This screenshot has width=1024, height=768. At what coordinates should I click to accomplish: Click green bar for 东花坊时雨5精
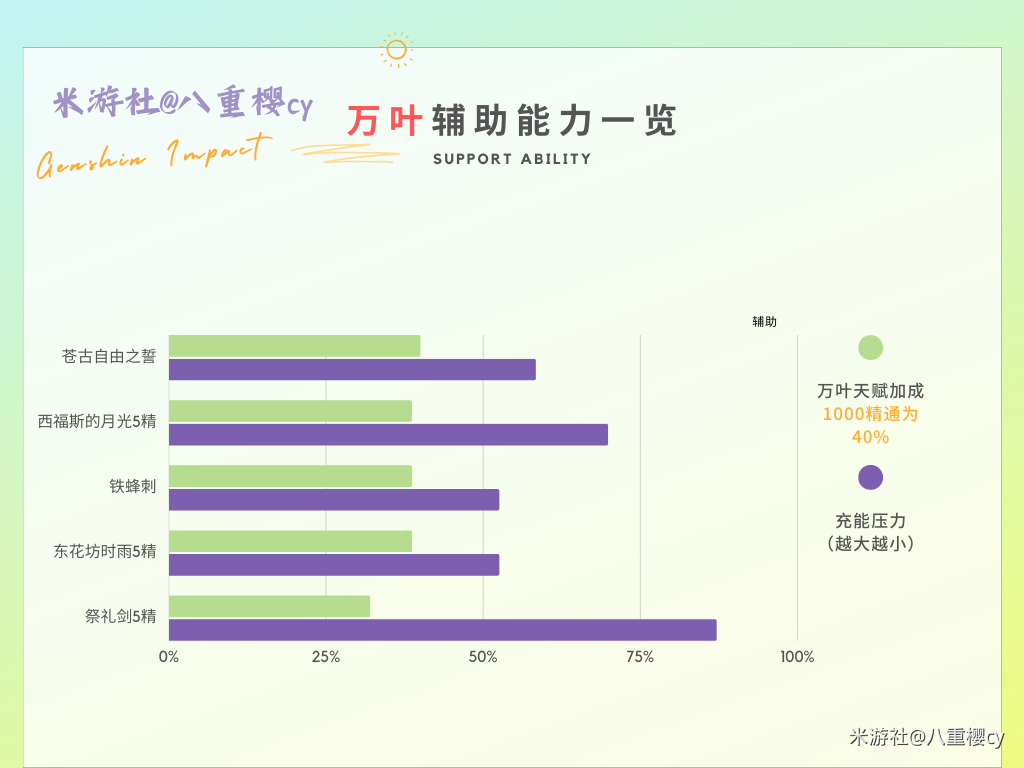point(291,541)
